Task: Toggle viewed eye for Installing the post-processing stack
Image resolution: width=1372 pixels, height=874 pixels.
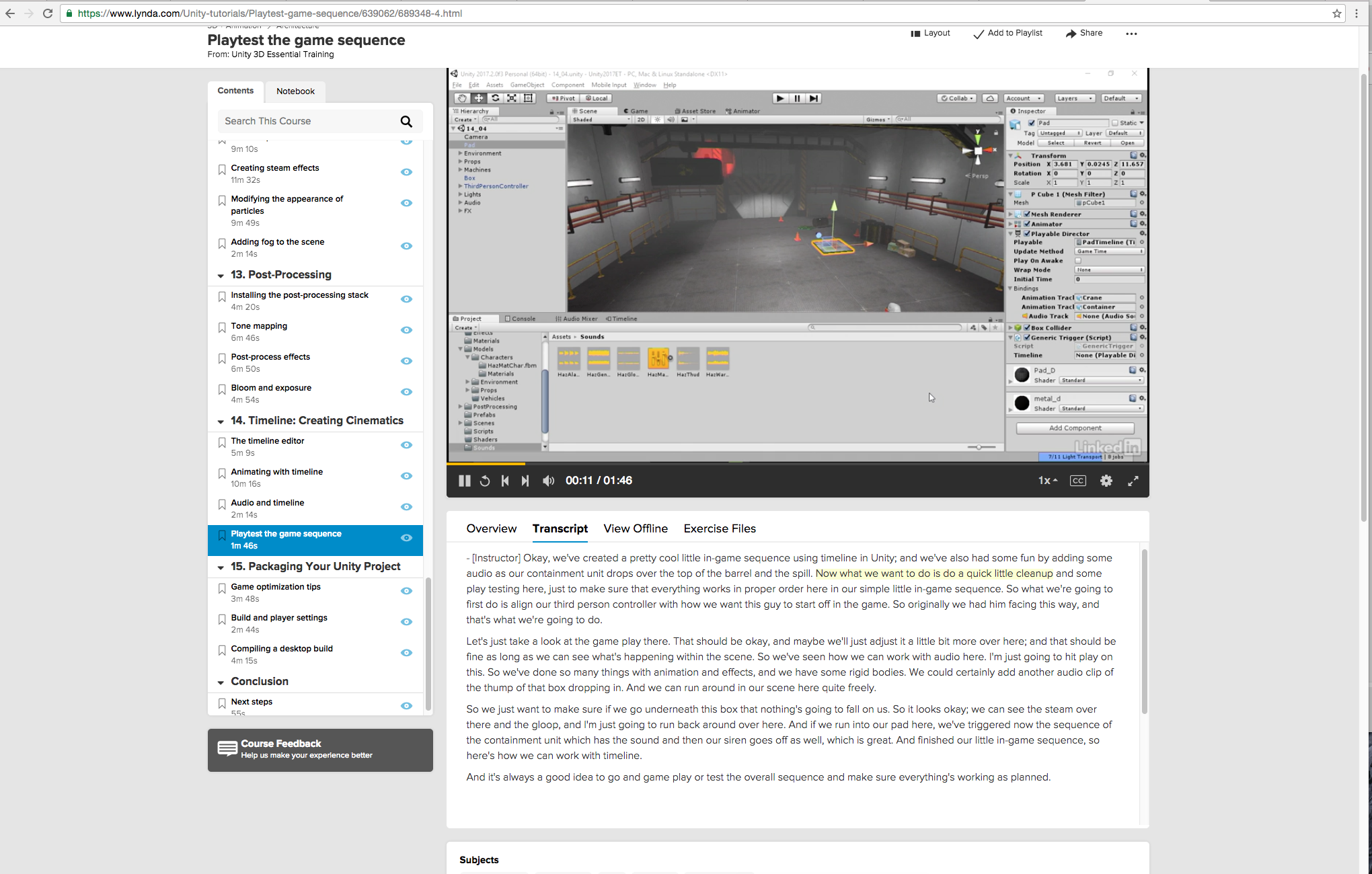Action: coord(406,299)
